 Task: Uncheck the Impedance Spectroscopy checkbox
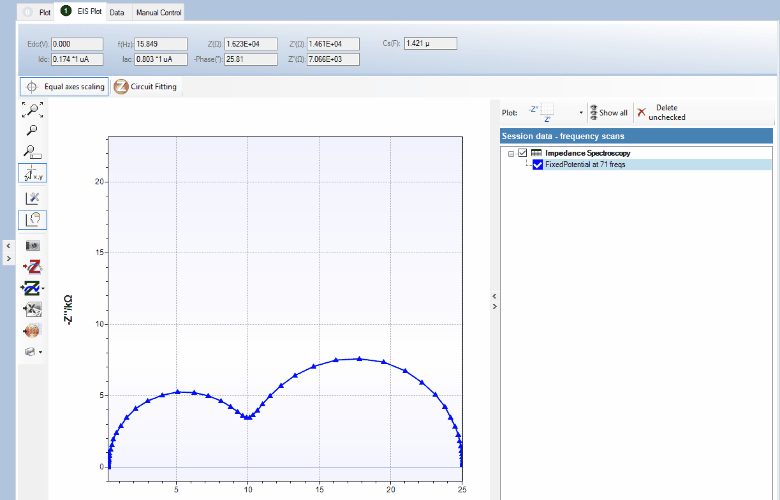(522, 153)
